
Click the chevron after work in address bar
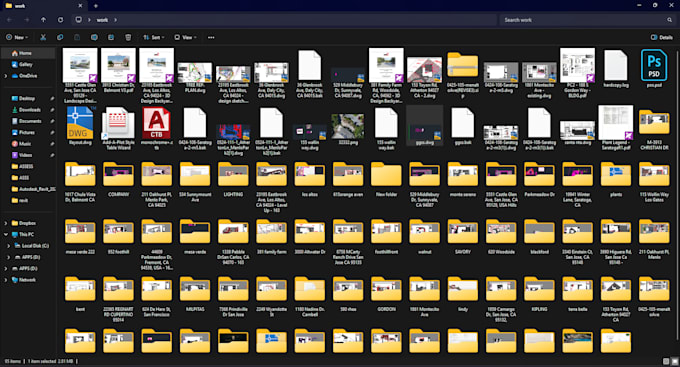tap(115, 20)
